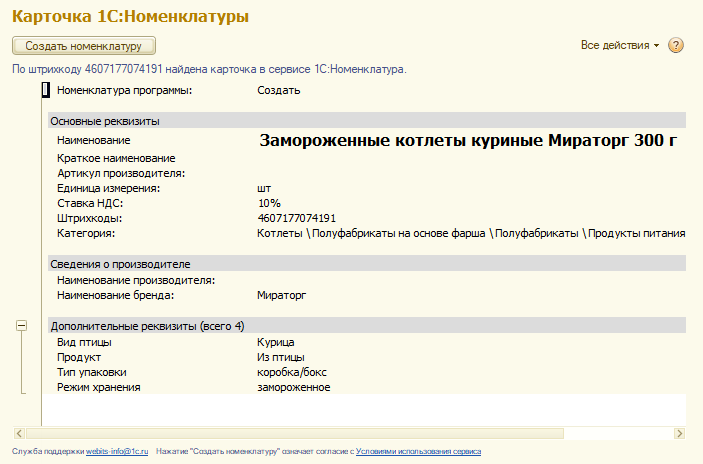This screenshot has width=703, height=464.
Task: Select the Штрихкоды value 4607177074191
Action: click(296, 218)
